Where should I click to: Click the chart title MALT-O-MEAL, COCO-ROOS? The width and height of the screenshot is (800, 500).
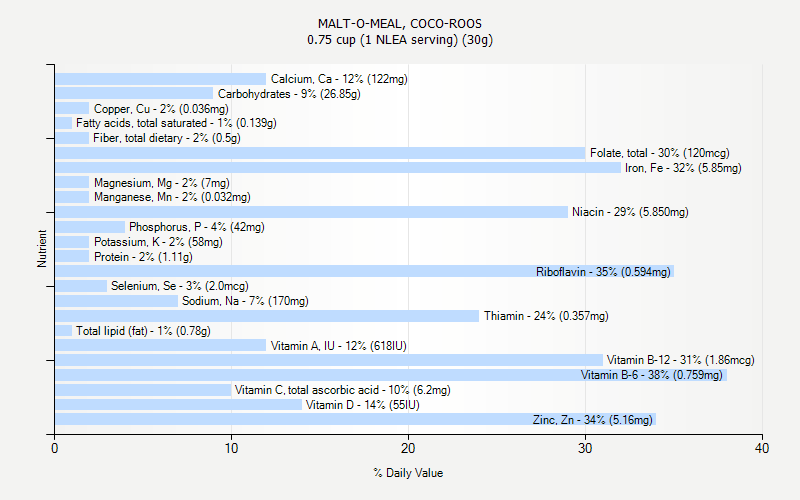(x=399, y=24)
